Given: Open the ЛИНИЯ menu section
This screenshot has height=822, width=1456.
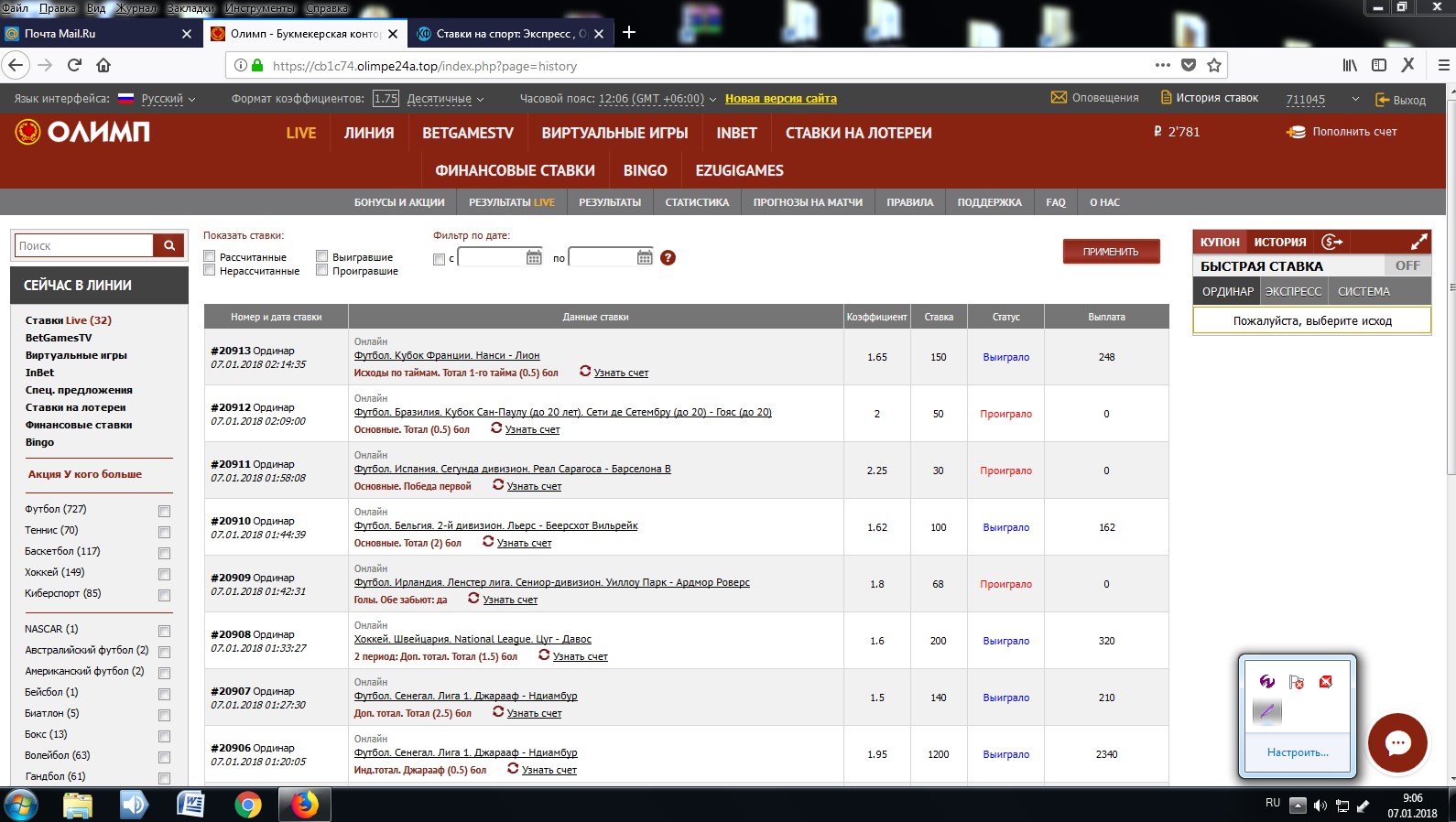Looking at the screenshot, I should [x=369, y=133].
